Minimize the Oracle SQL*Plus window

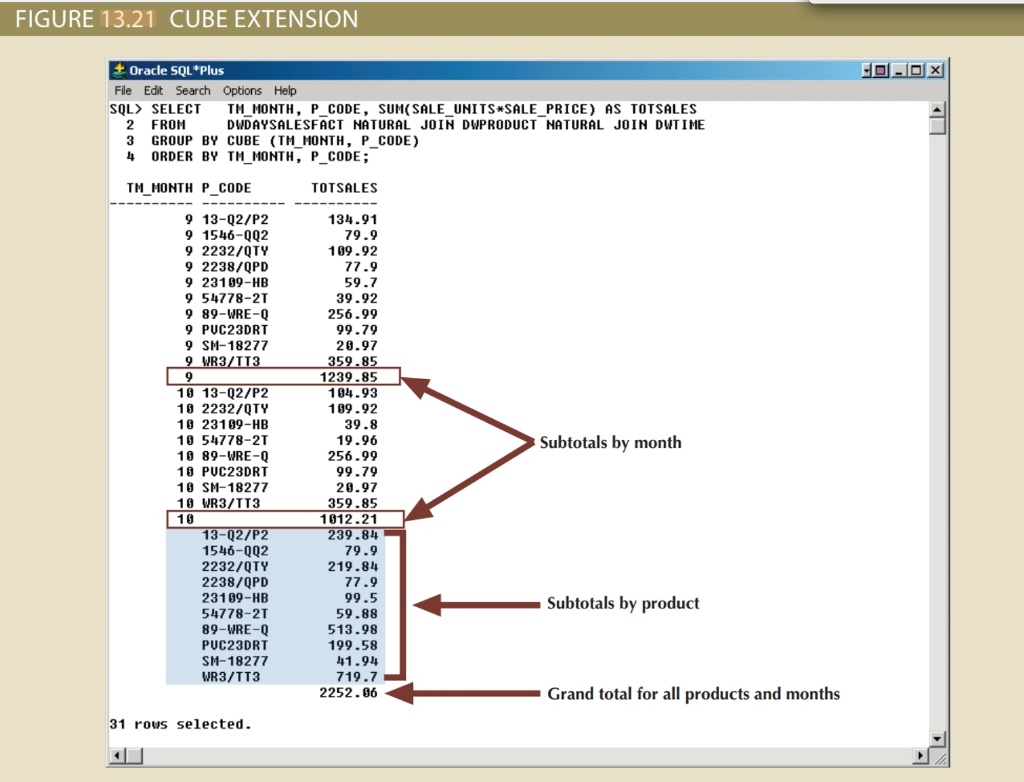898,70
